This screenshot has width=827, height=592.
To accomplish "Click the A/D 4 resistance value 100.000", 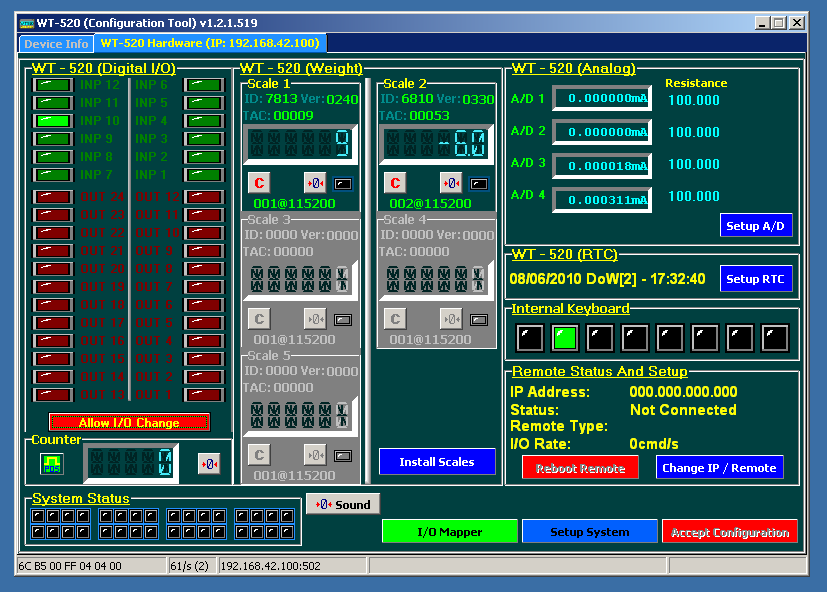I will [694, 196].
